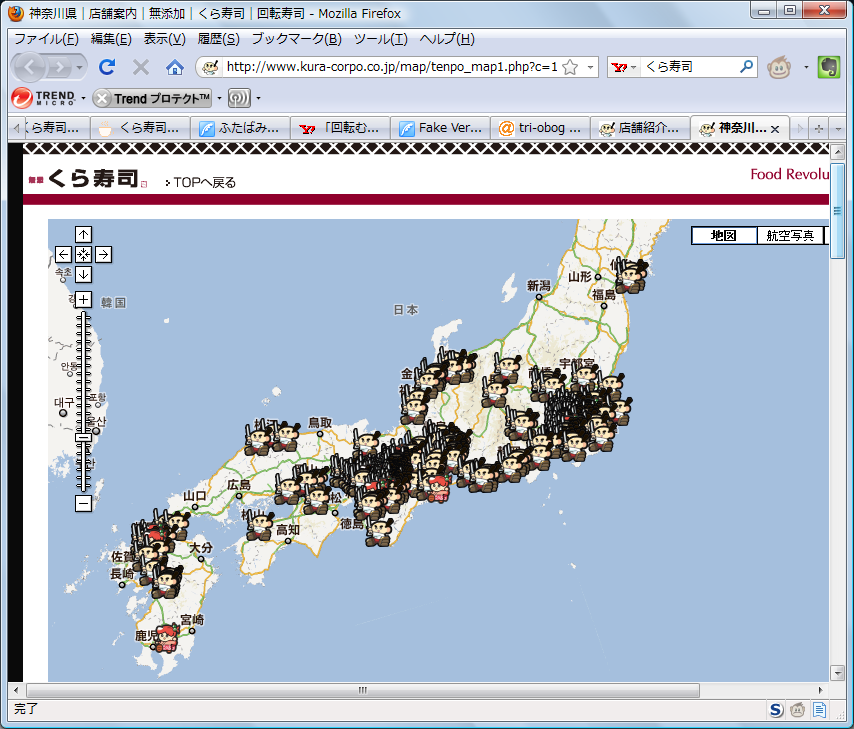
Task: Switch to the 「回転む... tab
Action: pyautogui.click(x=340, y=128)
